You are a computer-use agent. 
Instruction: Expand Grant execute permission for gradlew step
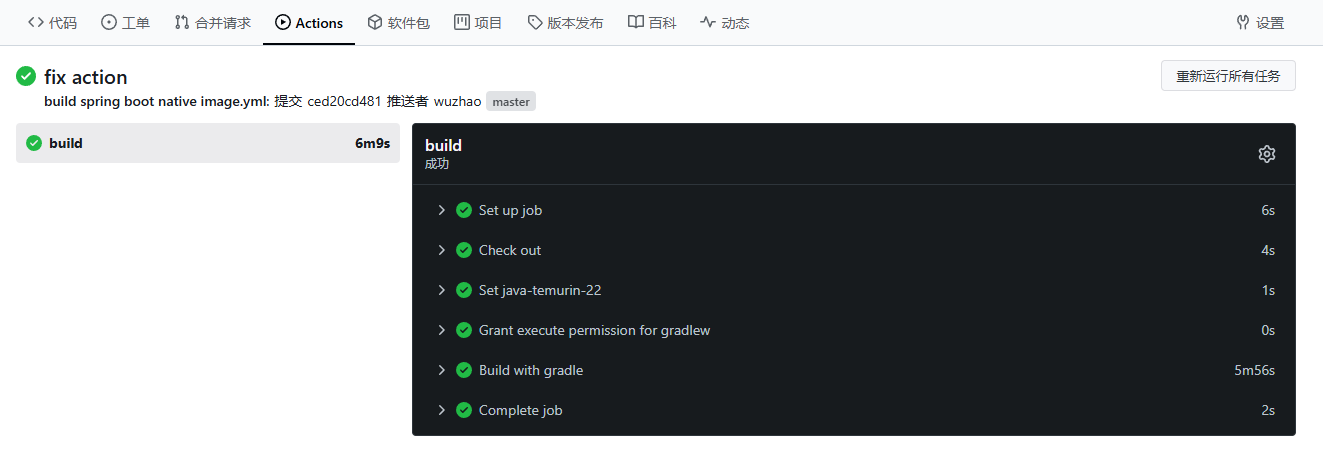point(854,330)
